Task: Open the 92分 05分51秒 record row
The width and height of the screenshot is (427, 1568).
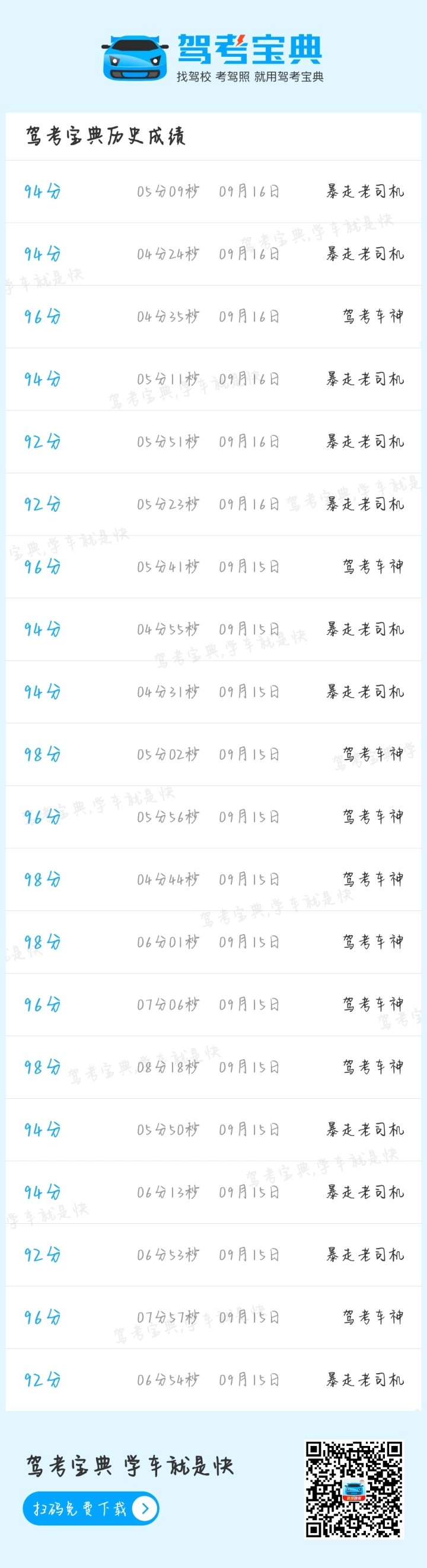Action: (213, 442)
